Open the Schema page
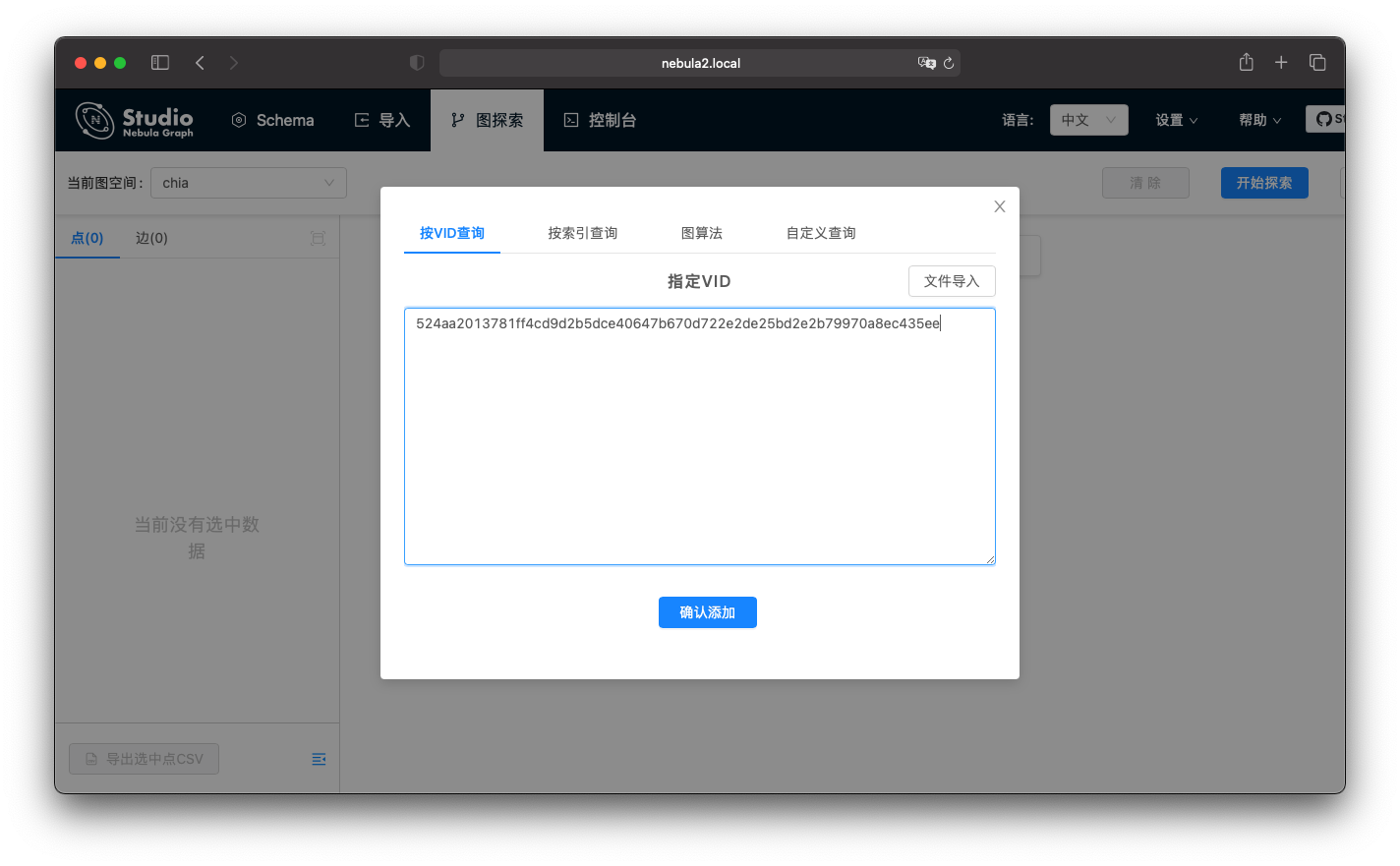Image resolution: width=1400 pixels, height=866 pixels. coord(273,120)
